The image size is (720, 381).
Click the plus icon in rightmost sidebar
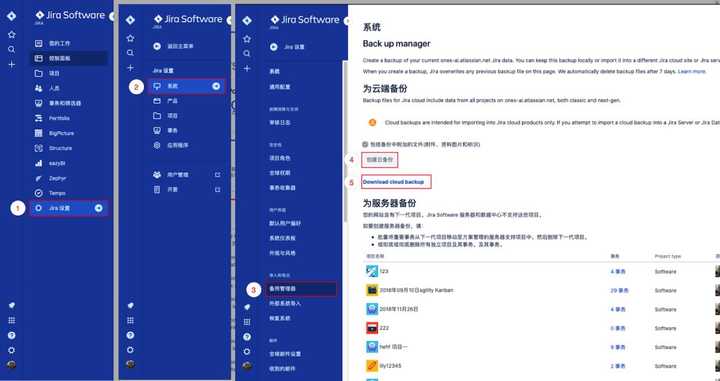247,68
